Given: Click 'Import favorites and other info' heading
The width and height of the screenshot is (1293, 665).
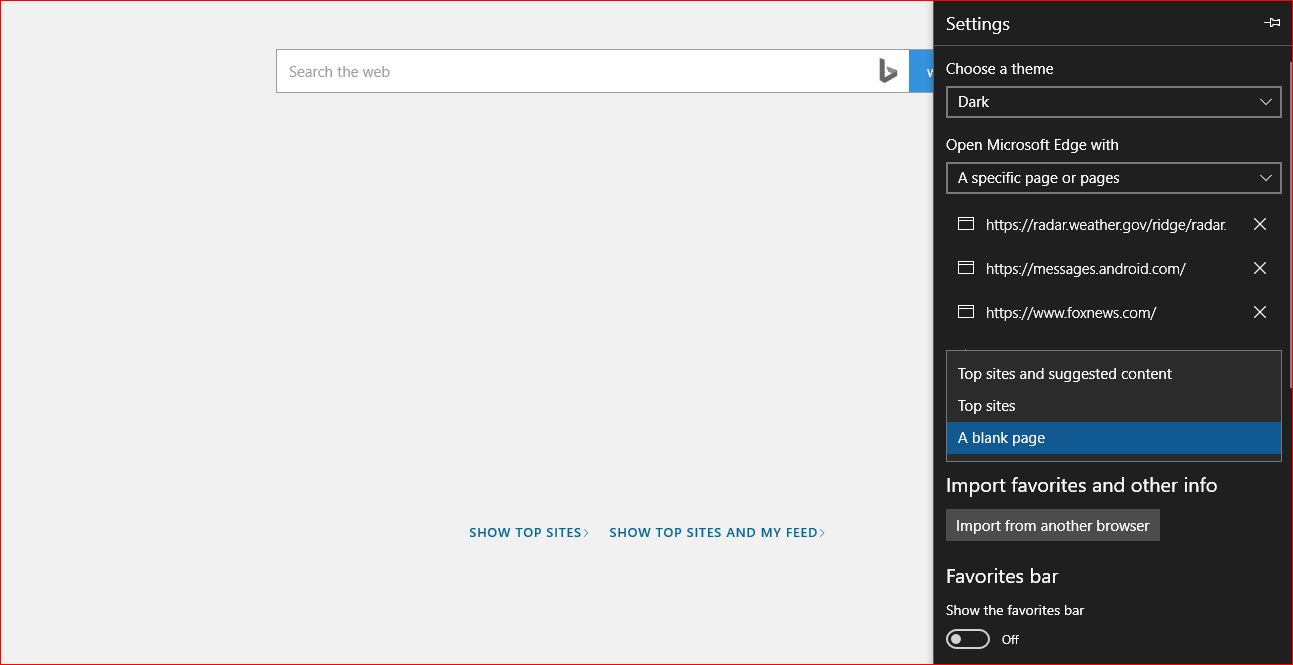Looking at the screenshot, I should pos(1082,485).
